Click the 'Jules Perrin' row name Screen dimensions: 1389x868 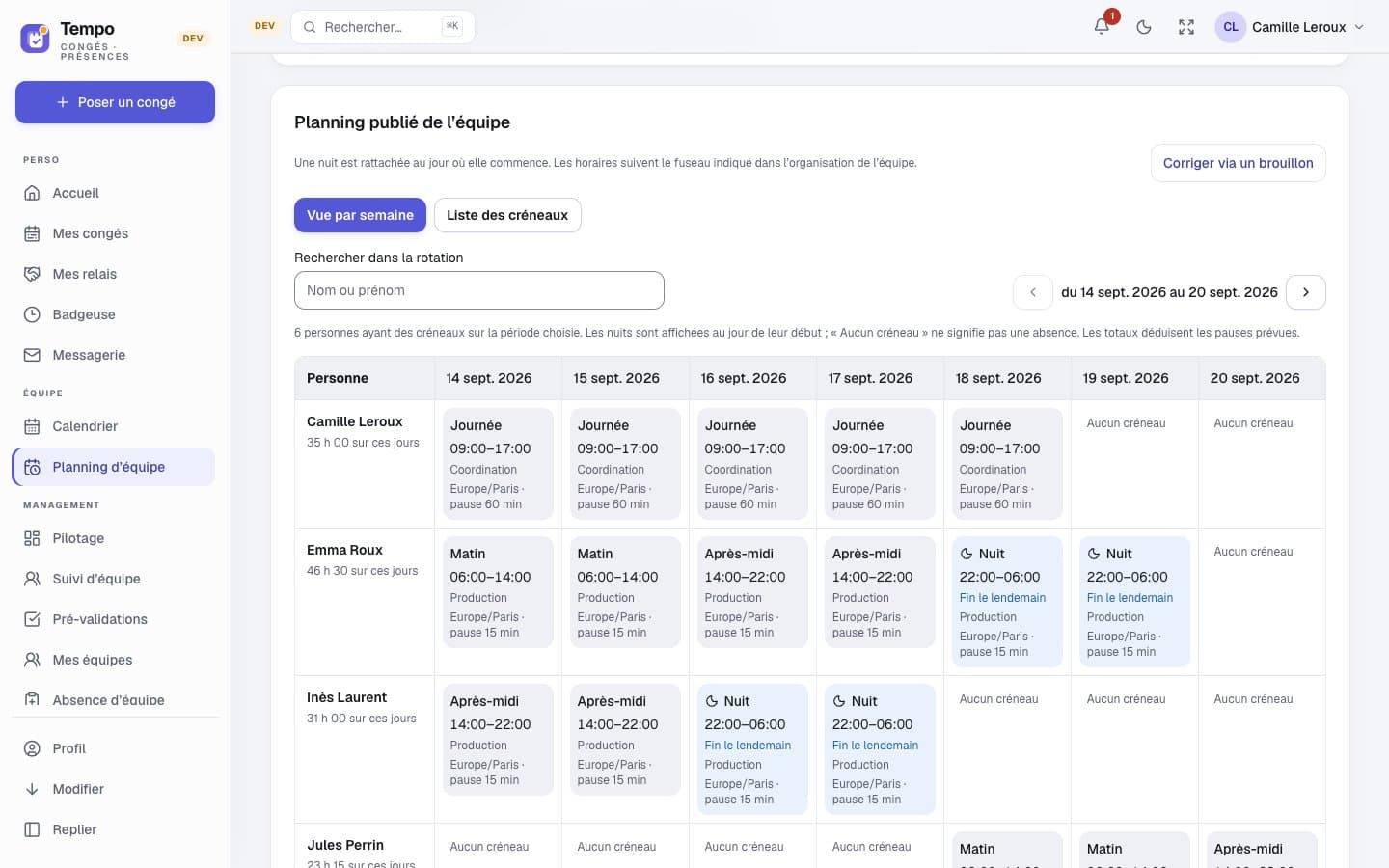[345, 845]
